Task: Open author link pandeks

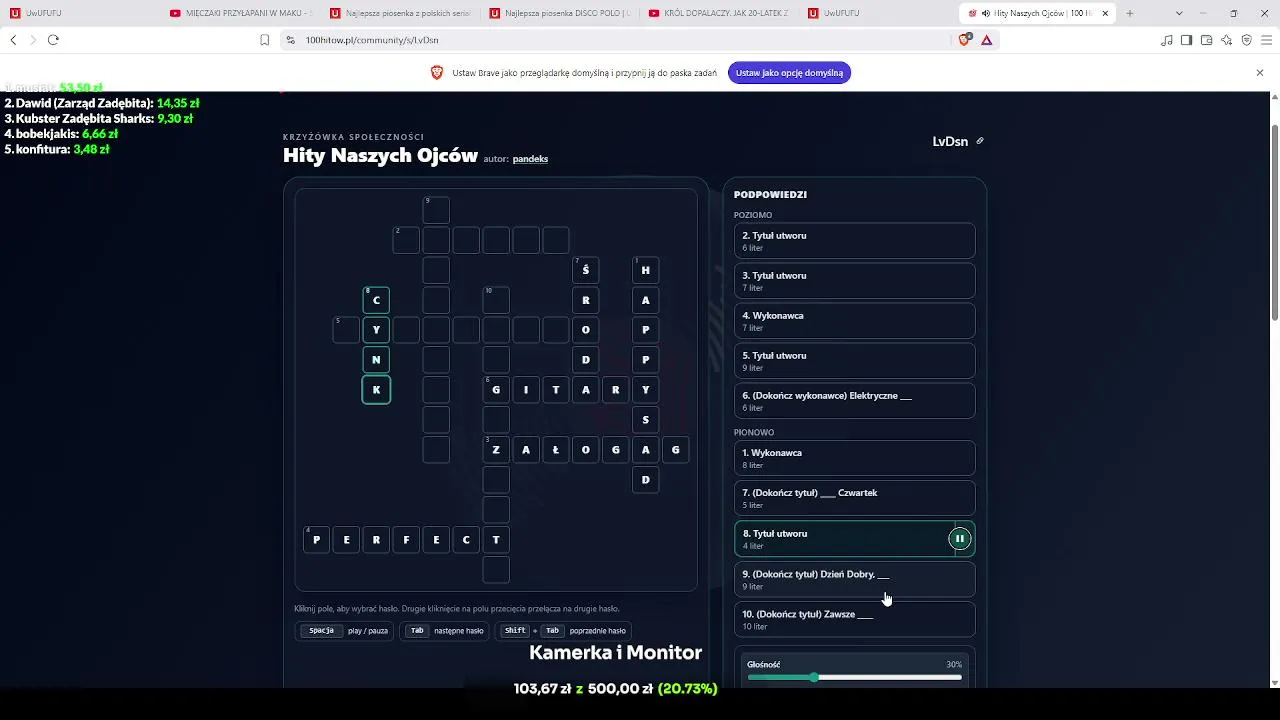Action: tap(530, 159)
